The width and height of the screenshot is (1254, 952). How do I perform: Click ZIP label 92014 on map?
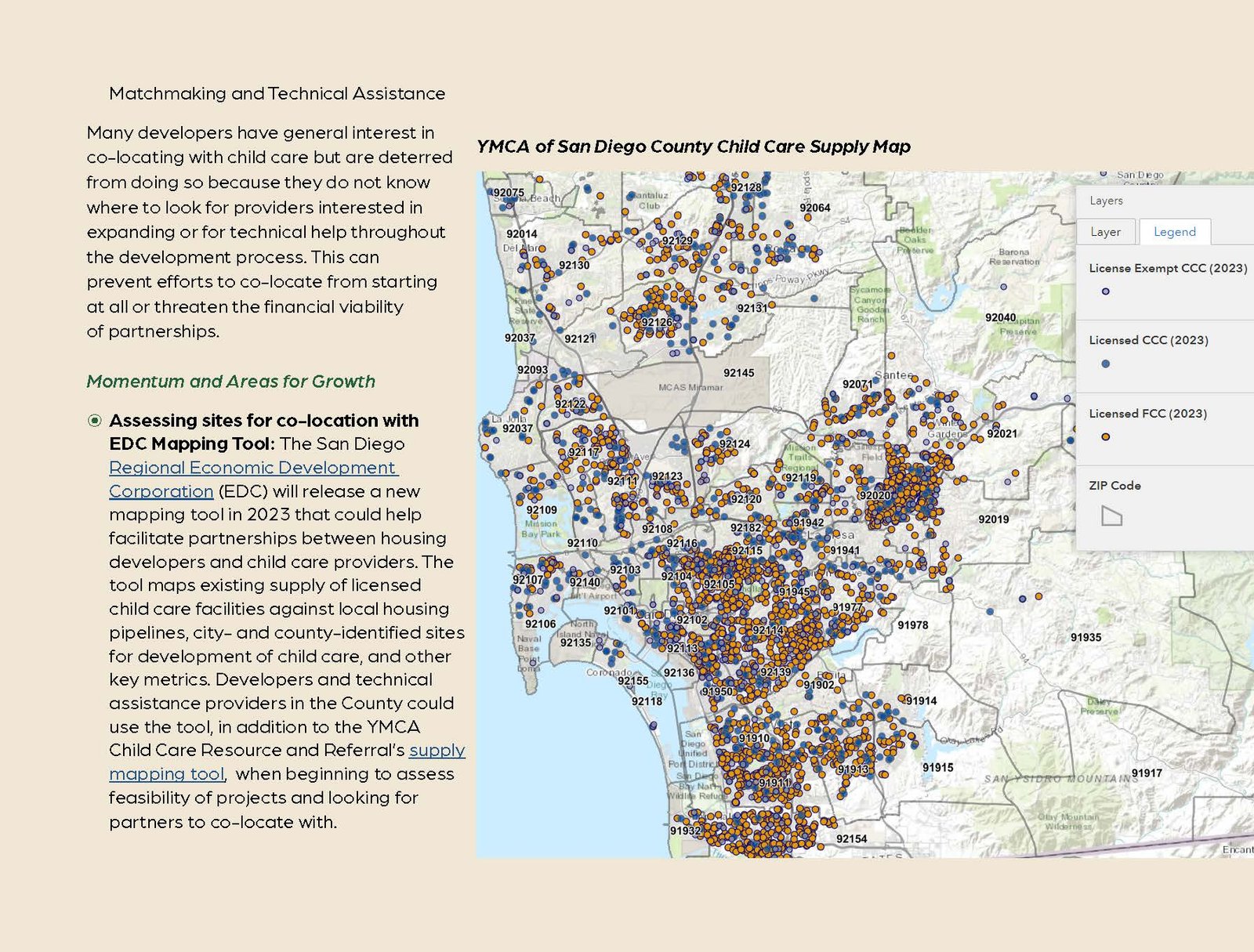pos(522,233)
